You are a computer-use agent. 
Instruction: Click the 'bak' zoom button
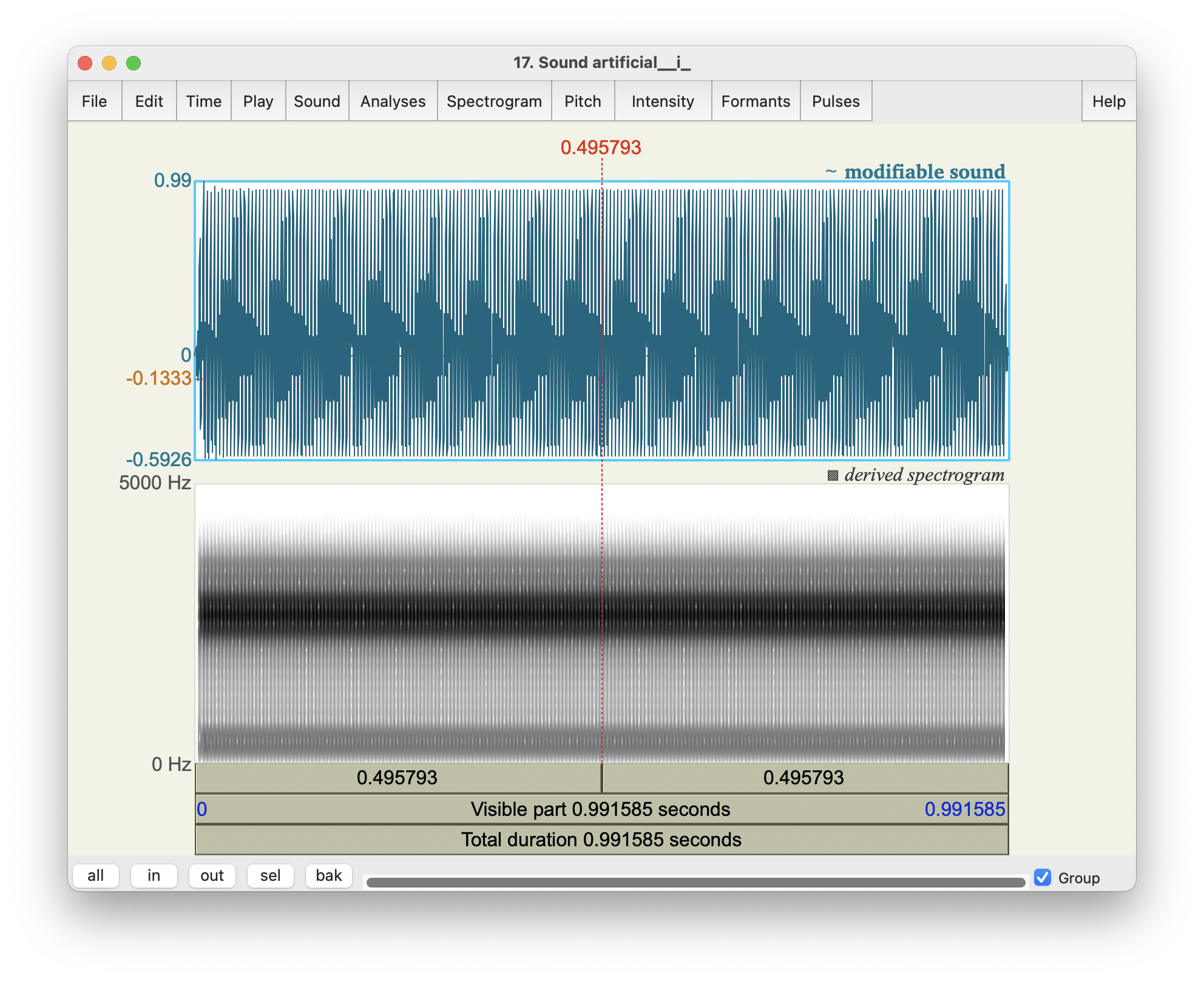pyautogui.click(x=329, y=875)
